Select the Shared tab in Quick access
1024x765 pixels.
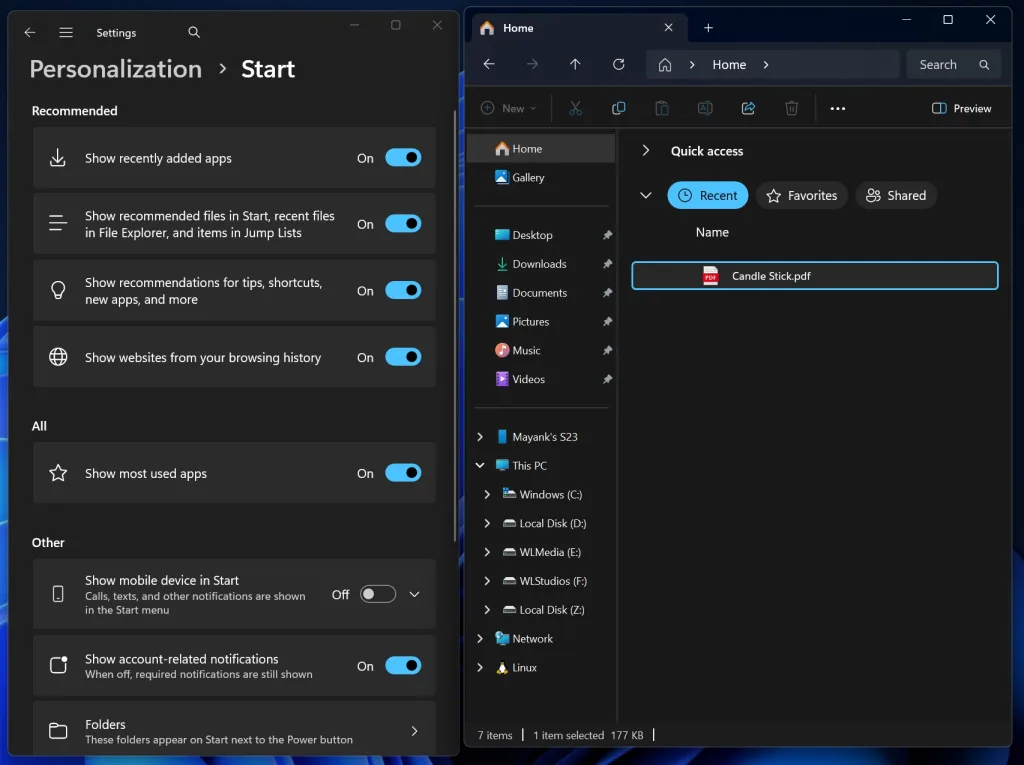click(895, 195)
